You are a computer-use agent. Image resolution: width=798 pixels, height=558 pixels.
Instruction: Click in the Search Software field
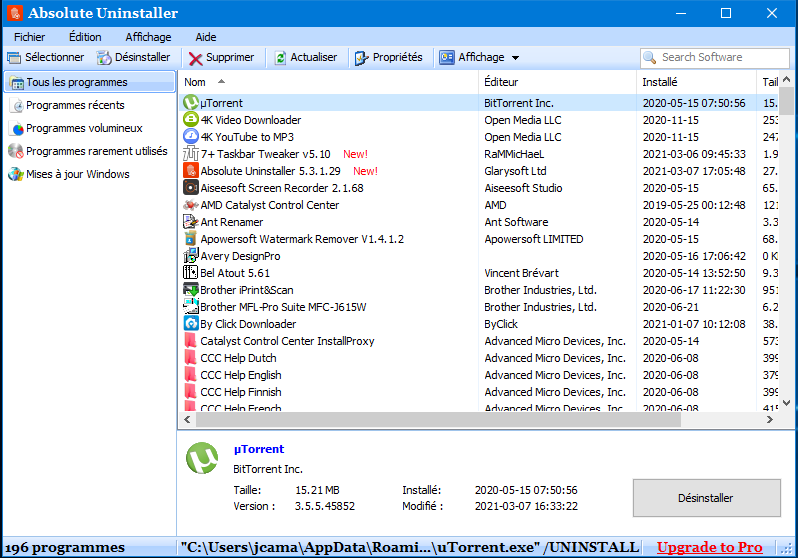tap(722, 58)
